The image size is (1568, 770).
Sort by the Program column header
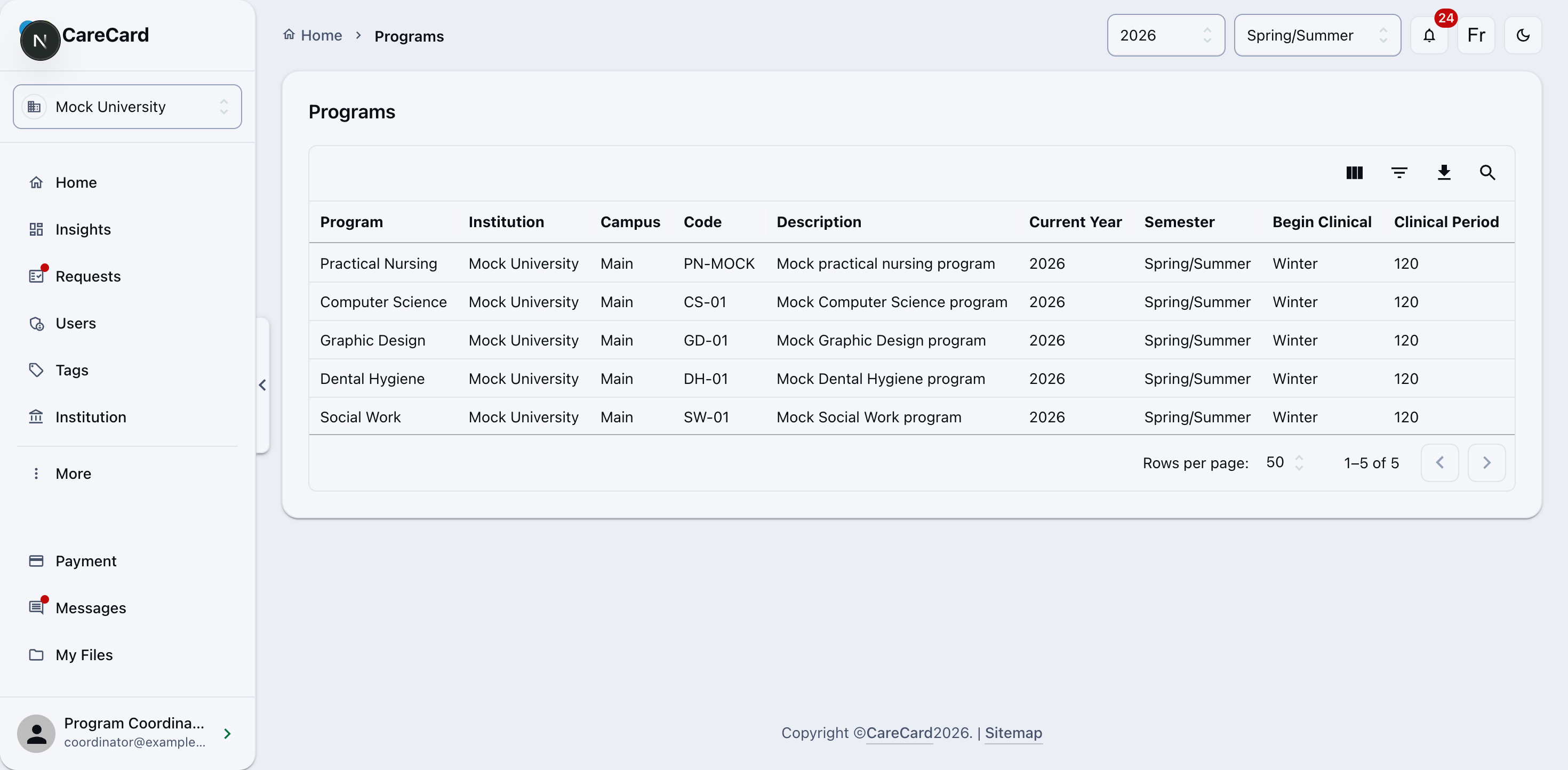pyautogui.click(x=351, y=222)
